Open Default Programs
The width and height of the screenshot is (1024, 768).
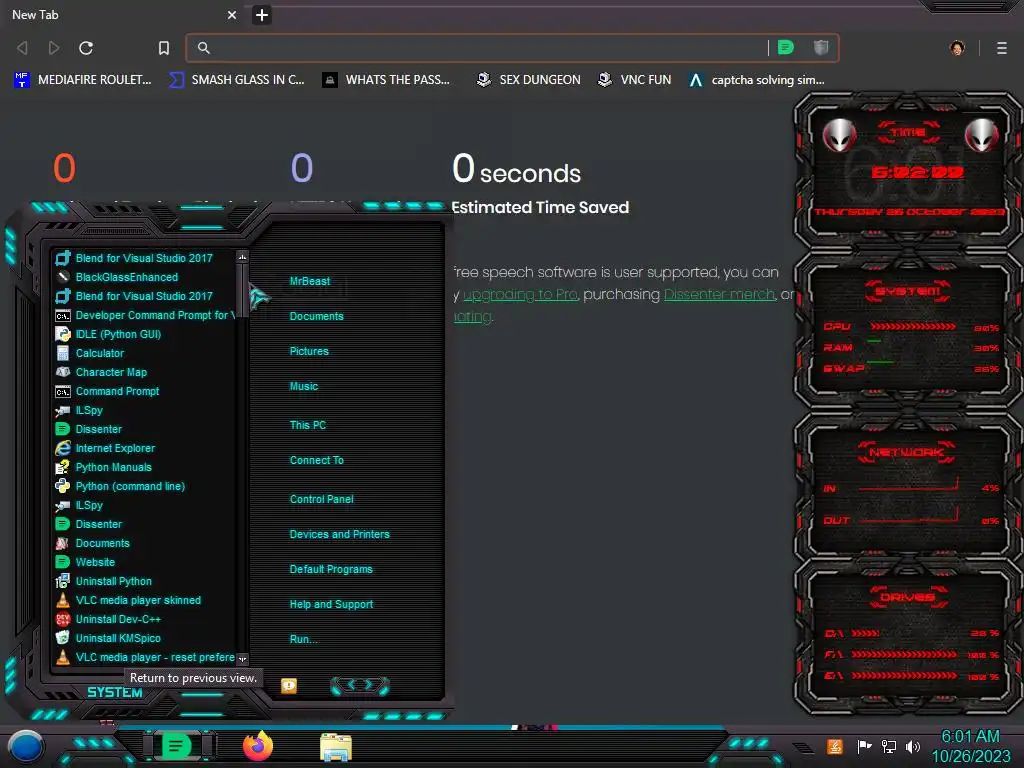point(331,569)
